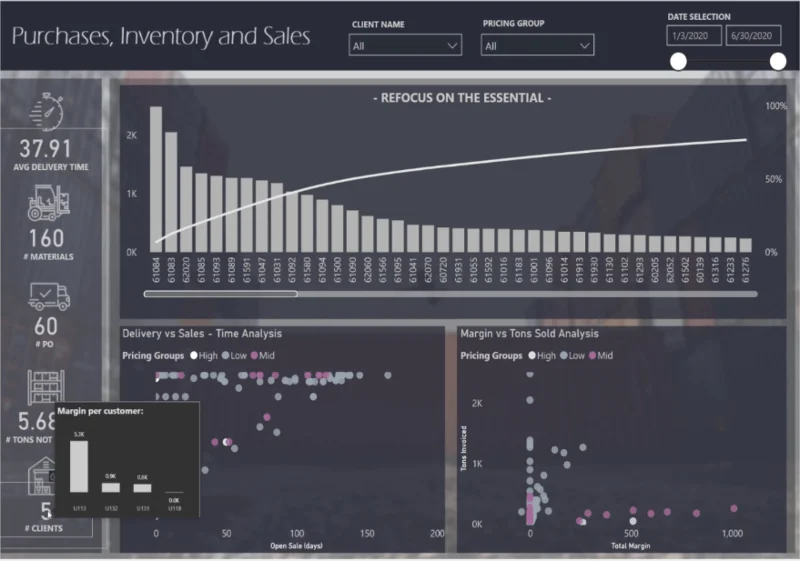Select bar for material 61084

[x=156, y=179]
